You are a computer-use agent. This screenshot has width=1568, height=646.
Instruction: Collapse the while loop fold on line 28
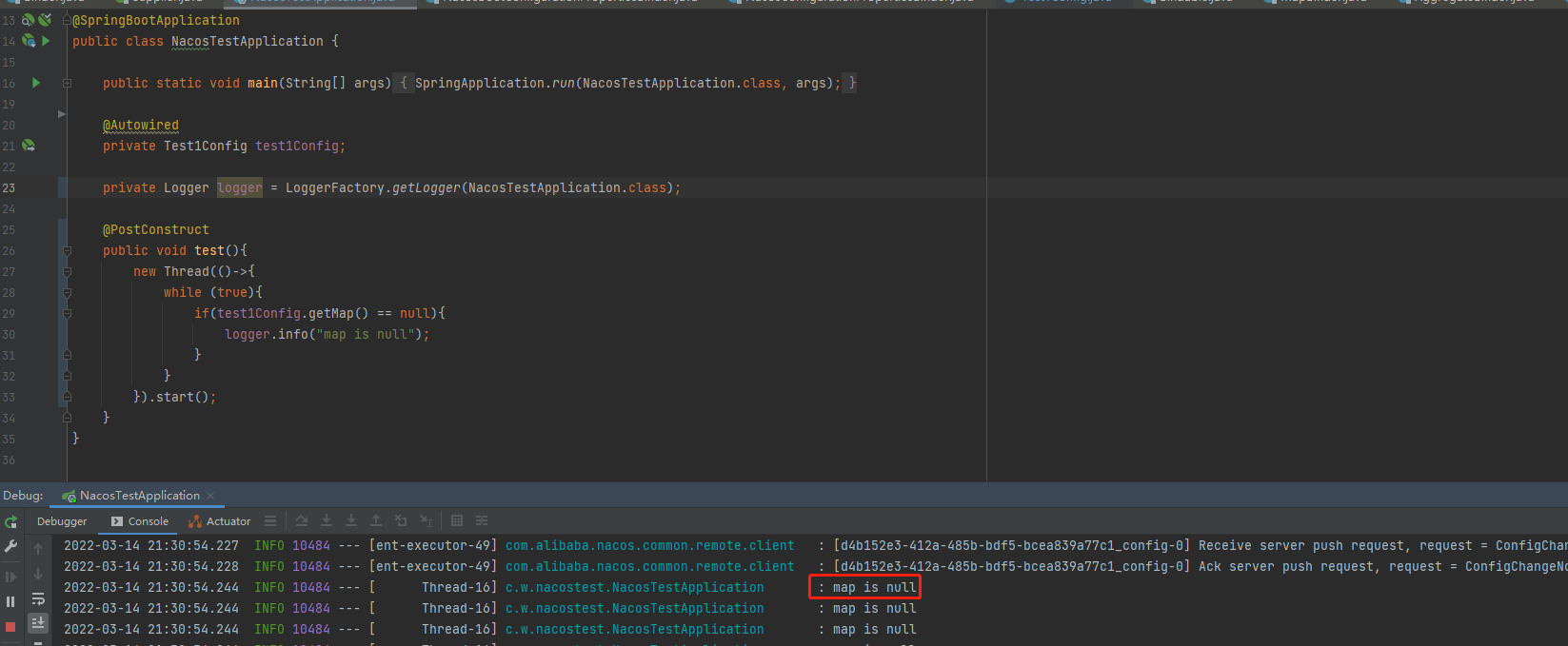pos(67,292)
